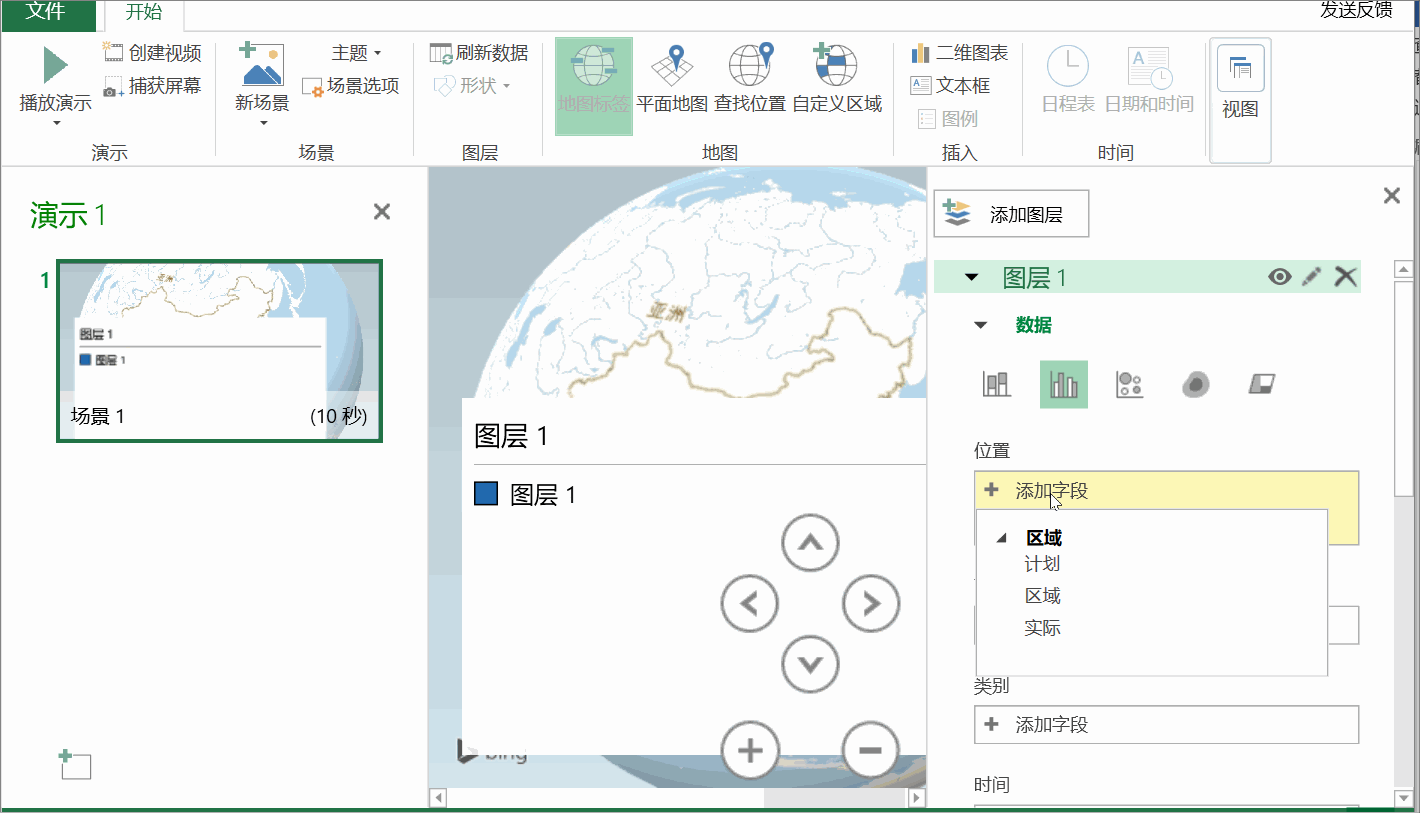The width and height of the screenshot is (1420, 813).
Task: Select the region chart type
Action: point(1263,385)
